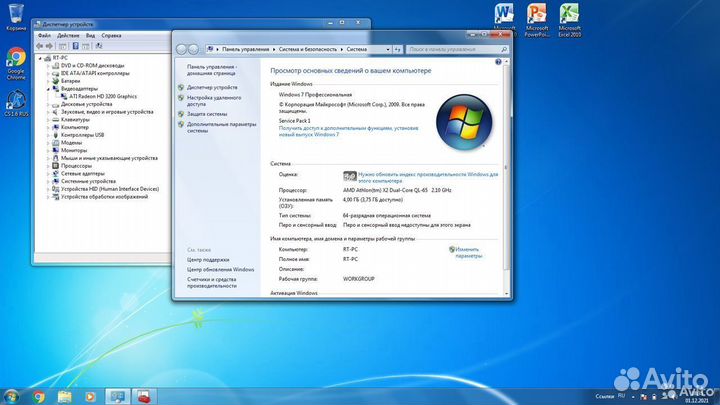
Task: Select the Microsoft Excel 2010 desktop shortcut
Action: 570,20
